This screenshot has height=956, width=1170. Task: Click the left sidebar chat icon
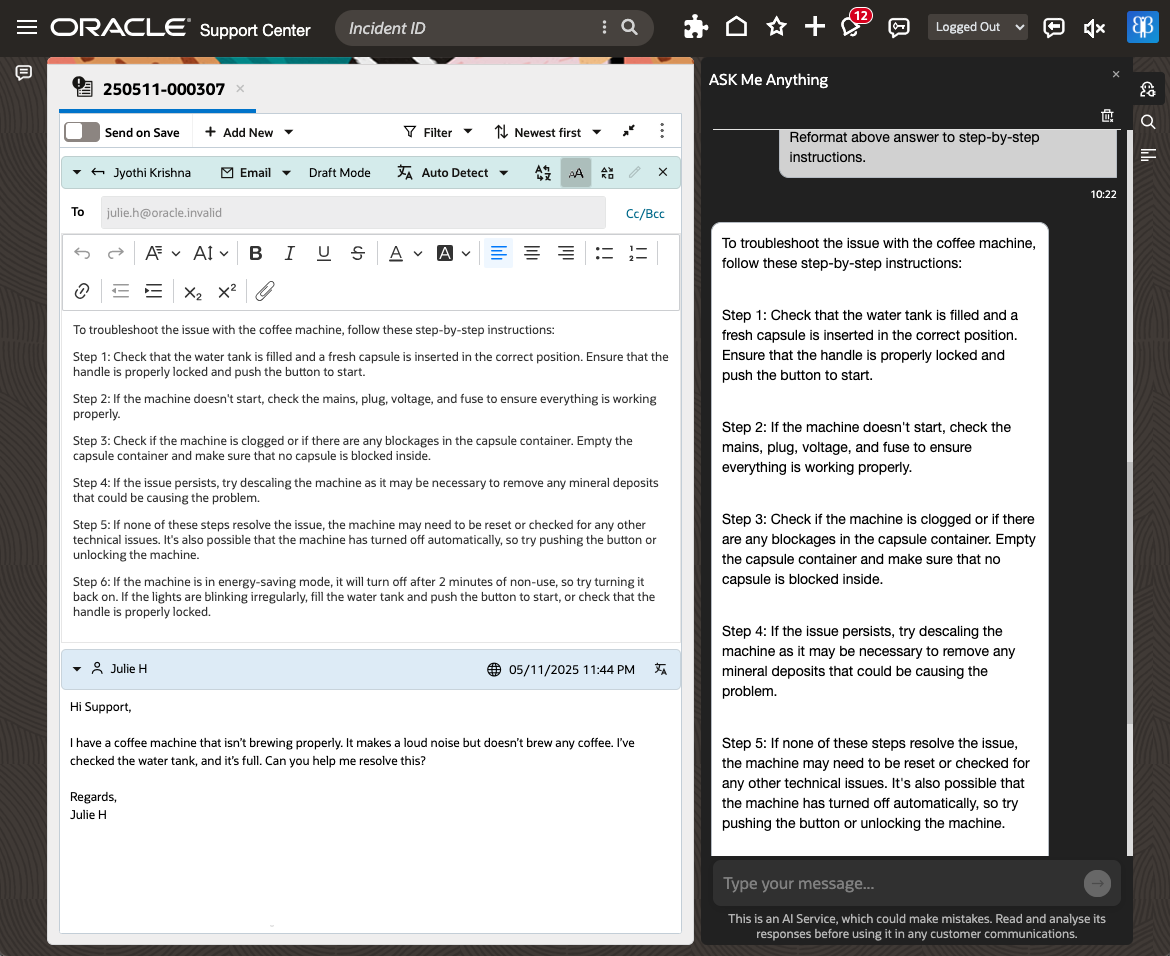click(24, 72)
